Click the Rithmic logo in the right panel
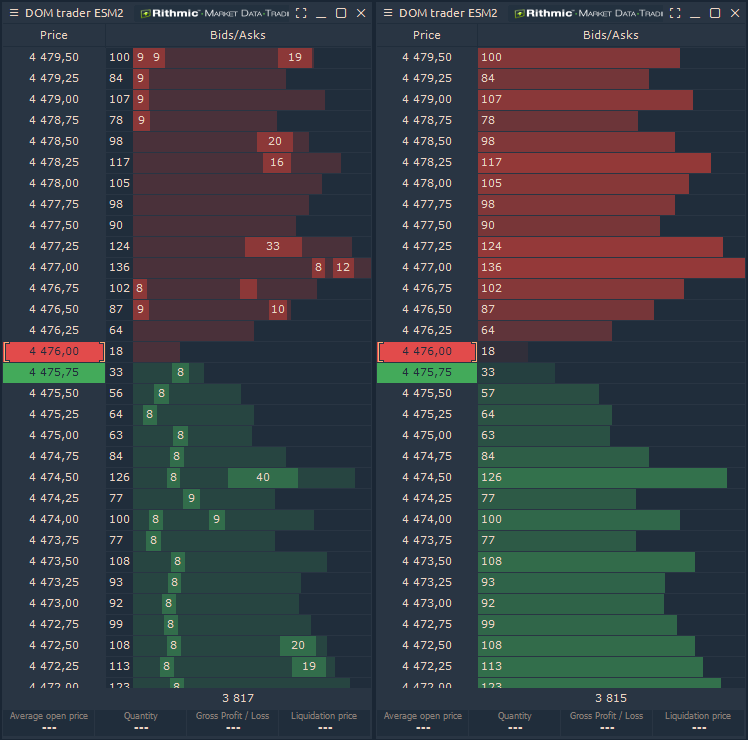 click(x=588, y=13)
